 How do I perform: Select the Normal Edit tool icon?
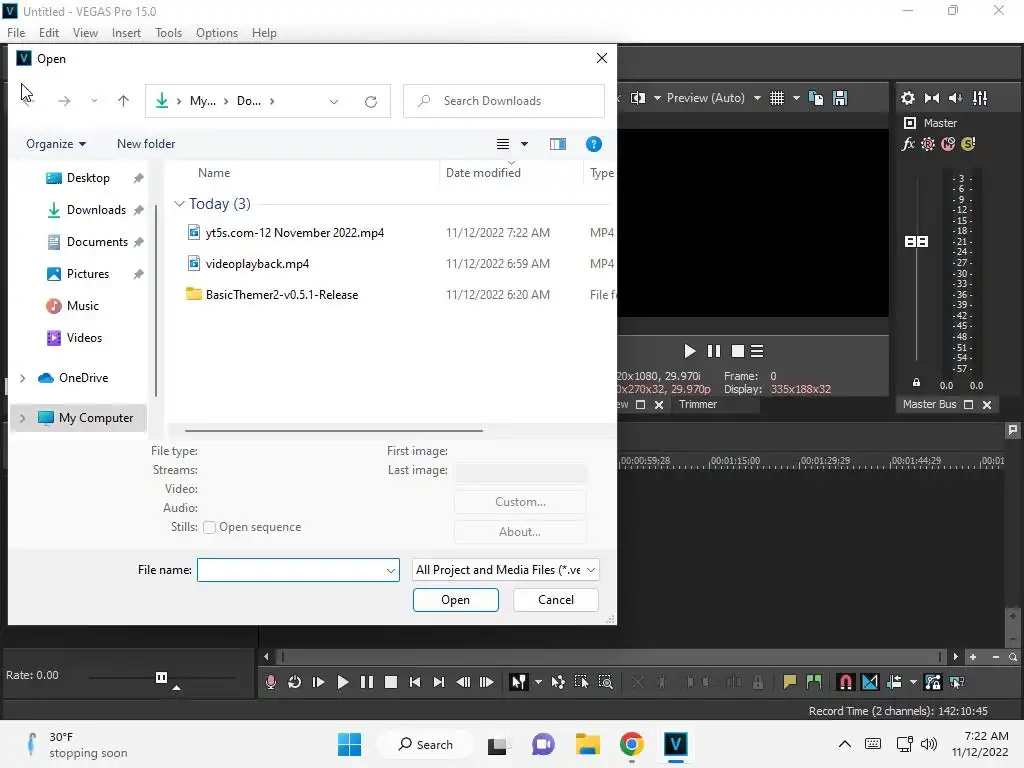coord(519,682)
